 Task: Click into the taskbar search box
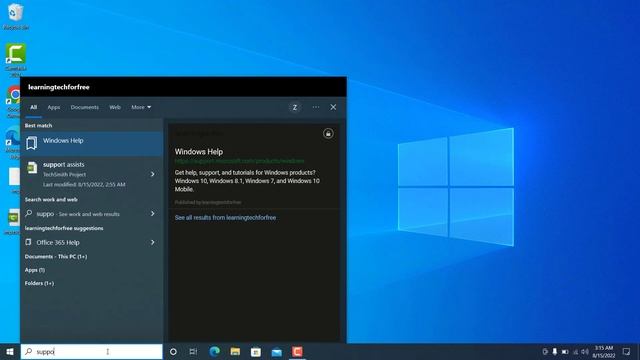(92, 351)
